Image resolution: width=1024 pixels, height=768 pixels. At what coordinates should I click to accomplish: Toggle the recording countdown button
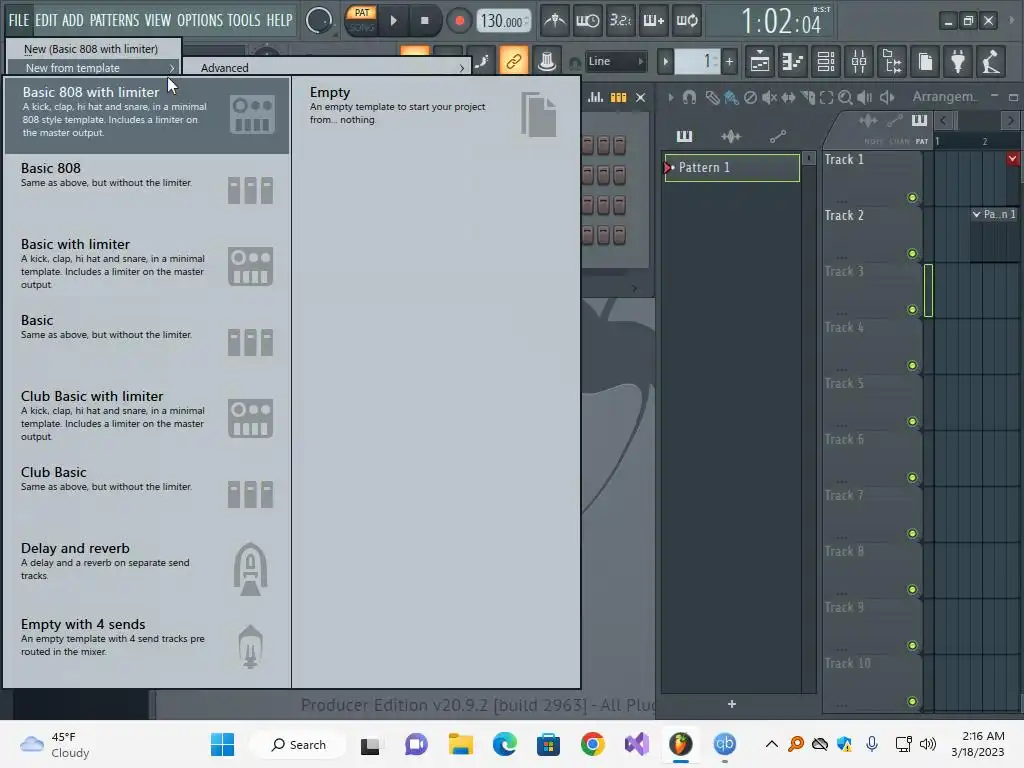620,21
